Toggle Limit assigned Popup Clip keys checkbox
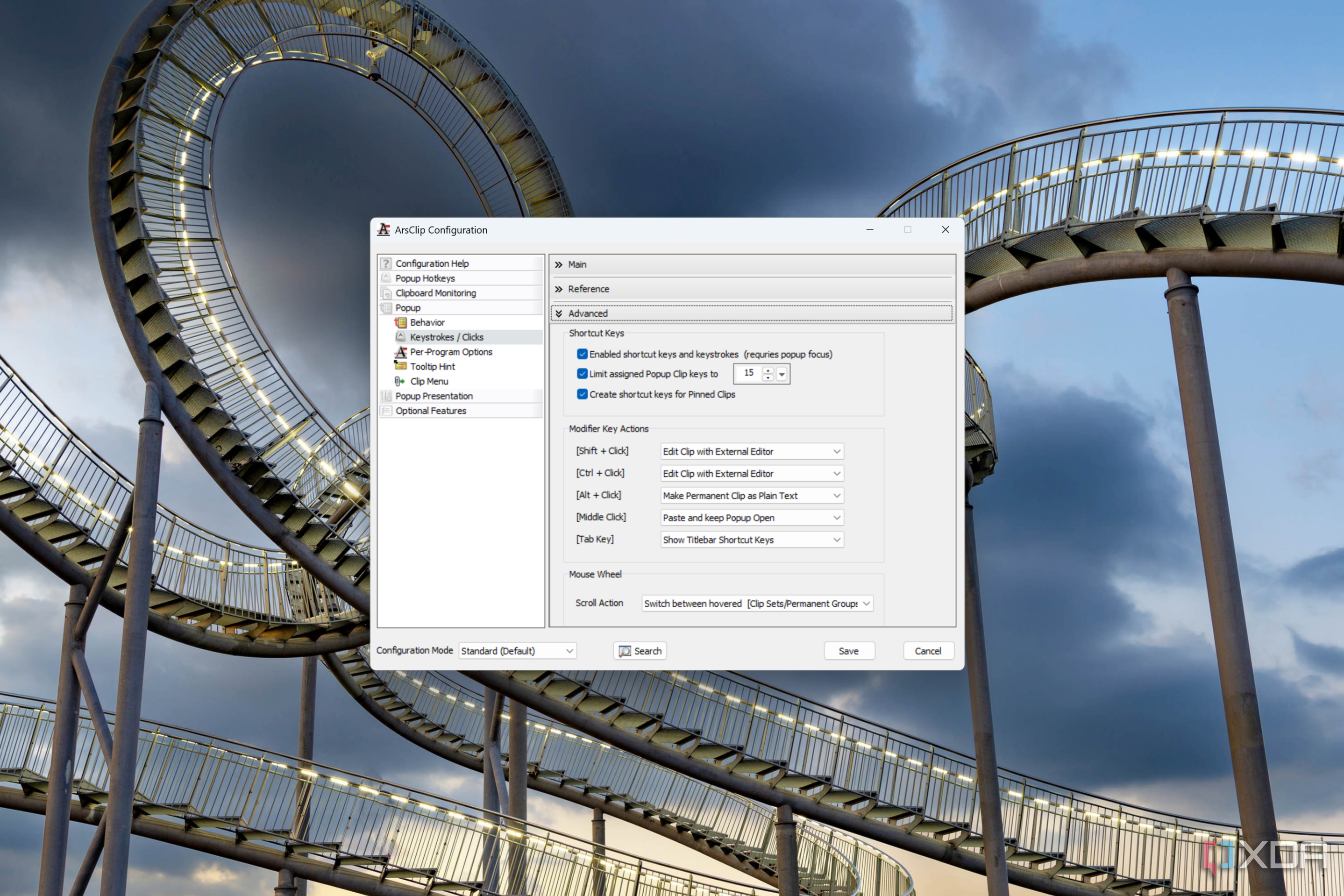This screenshot has width=1344, height=896. coord(582,374)
